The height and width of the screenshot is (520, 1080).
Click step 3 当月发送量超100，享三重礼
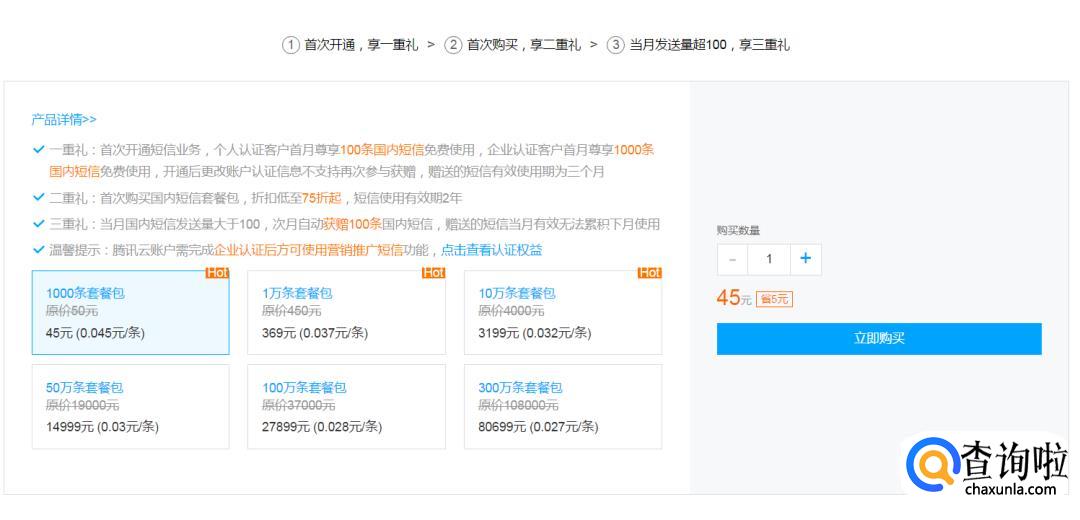click(699, 45)
